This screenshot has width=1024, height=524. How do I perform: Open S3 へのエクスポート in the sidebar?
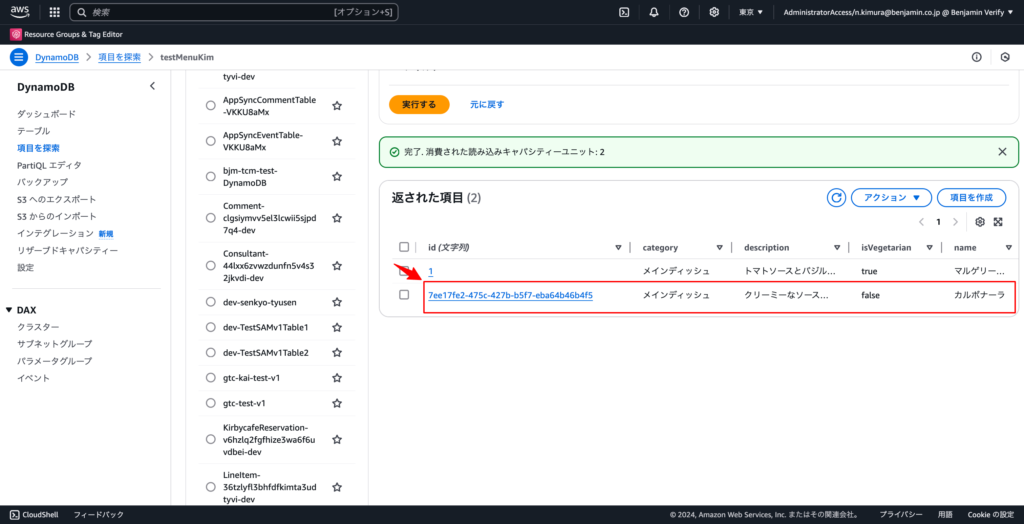pos(57,199)
